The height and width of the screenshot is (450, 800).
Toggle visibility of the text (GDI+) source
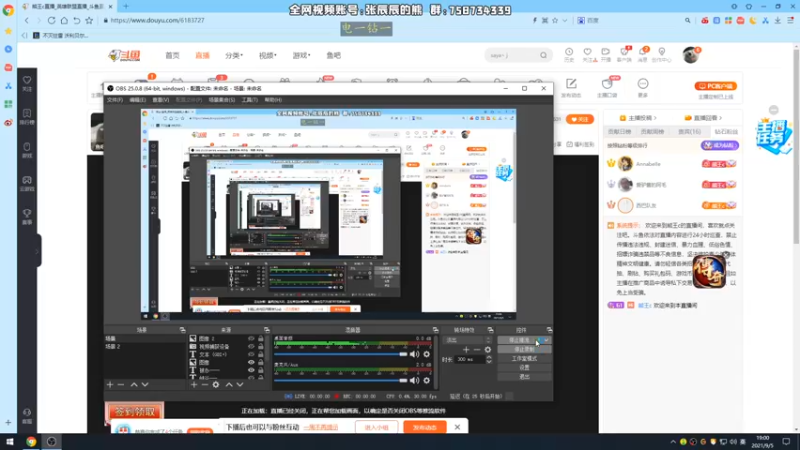251,354
